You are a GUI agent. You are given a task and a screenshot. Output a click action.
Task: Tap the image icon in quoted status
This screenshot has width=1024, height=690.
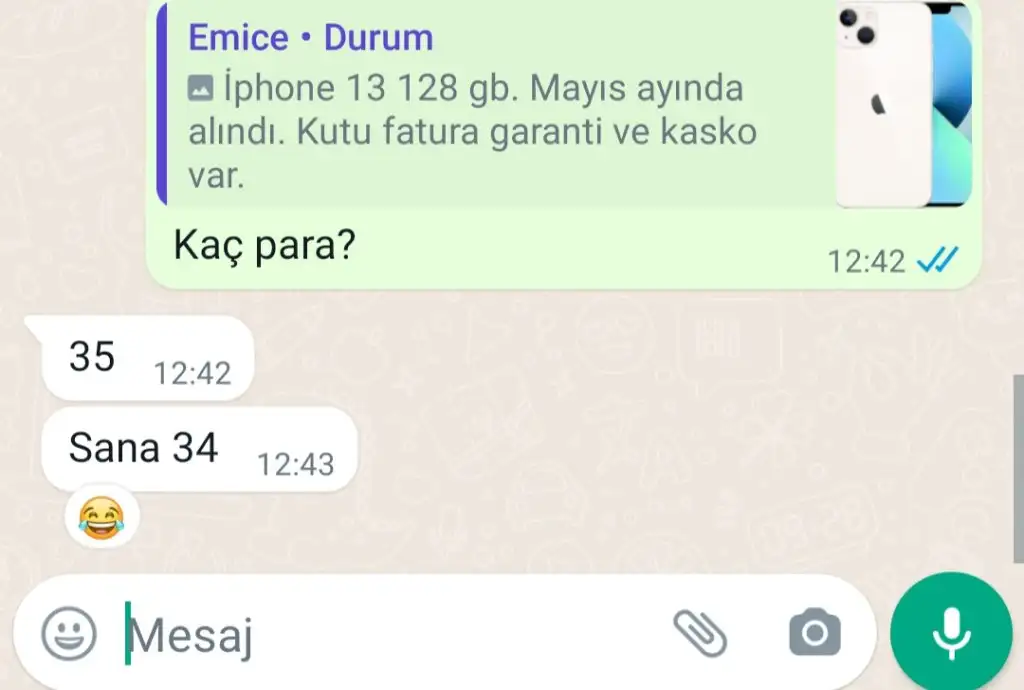(200, 88)
